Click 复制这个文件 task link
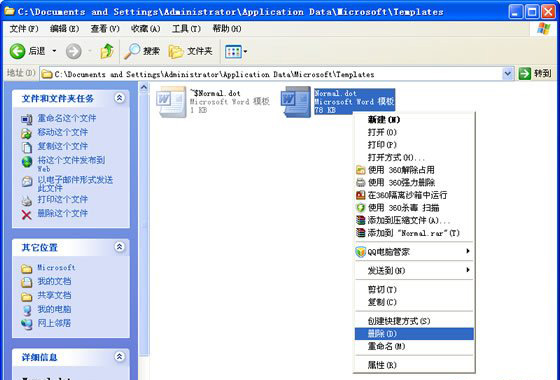 pyautogui.click(x=62, y=146)
